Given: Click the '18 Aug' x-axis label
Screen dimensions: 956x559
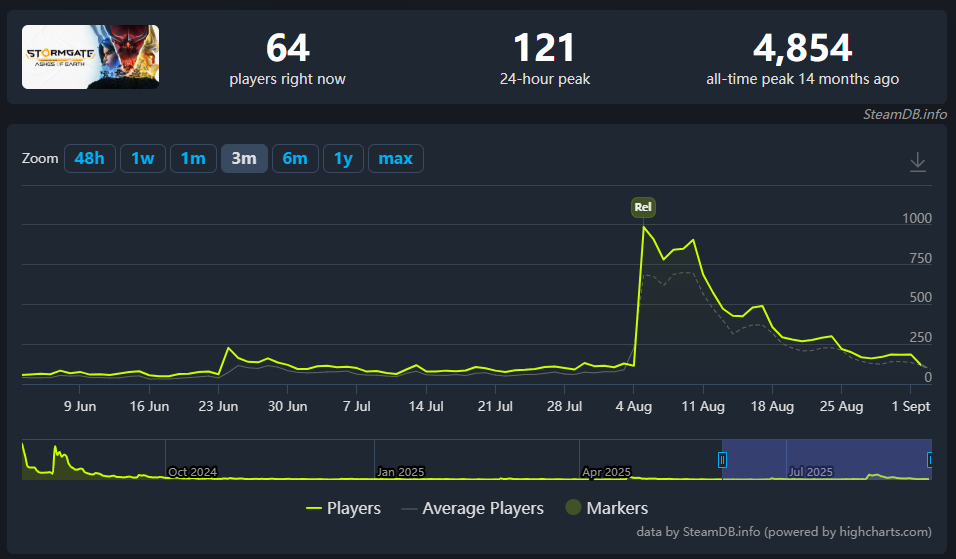Looking at the screenshot, I should click(772, 406).
